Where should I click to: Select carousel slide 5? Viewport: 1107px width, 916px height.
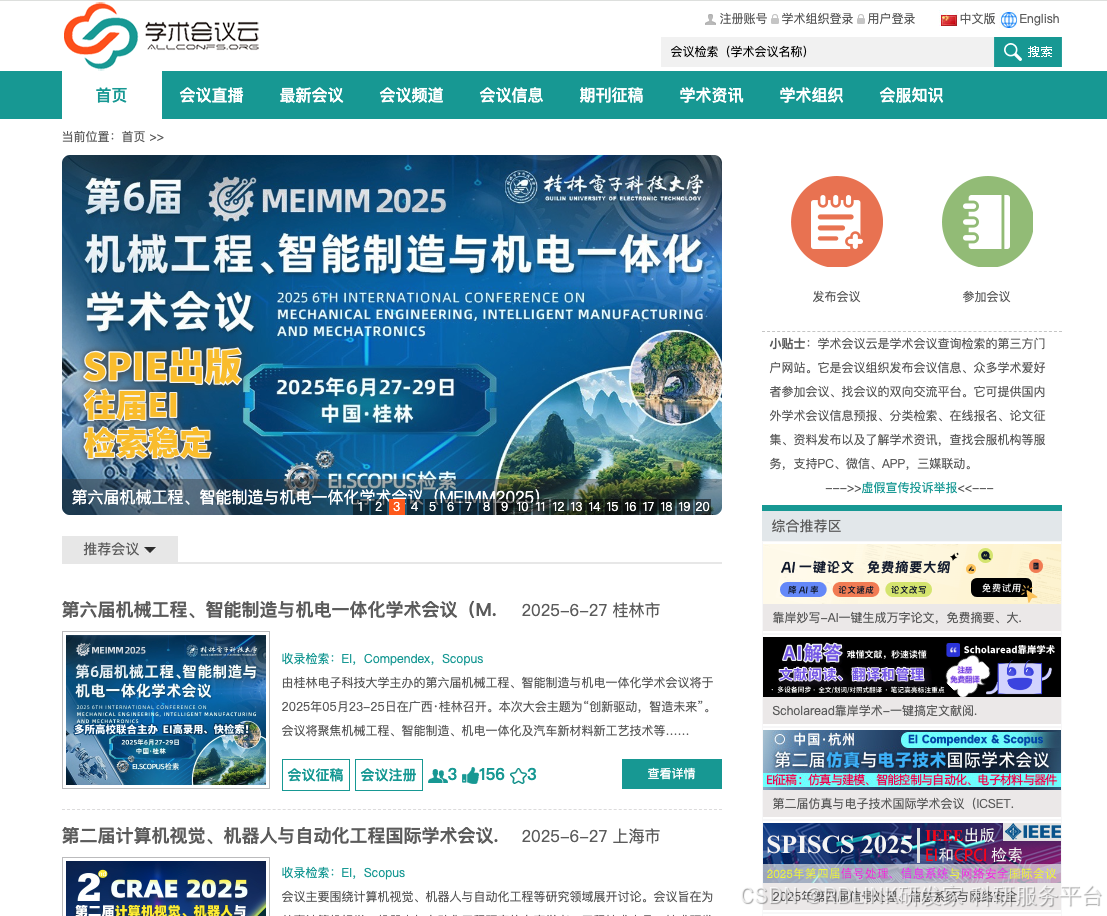(433, 506)
